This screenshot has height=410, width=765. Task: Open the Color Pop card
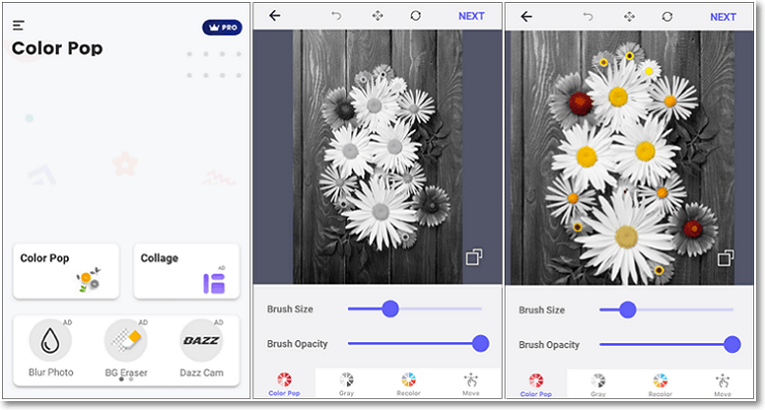click(x=66, y=271)
